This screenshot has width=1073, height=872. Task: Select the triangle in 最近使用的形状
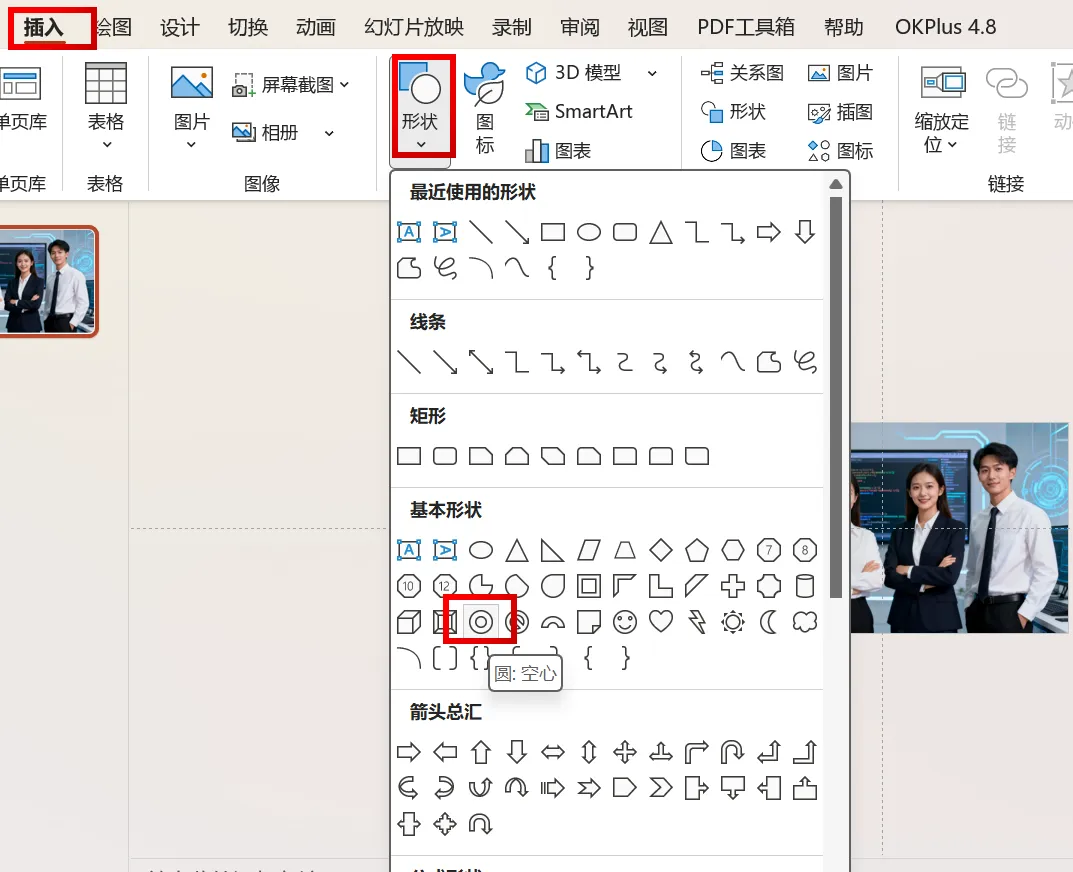[660, 232]
